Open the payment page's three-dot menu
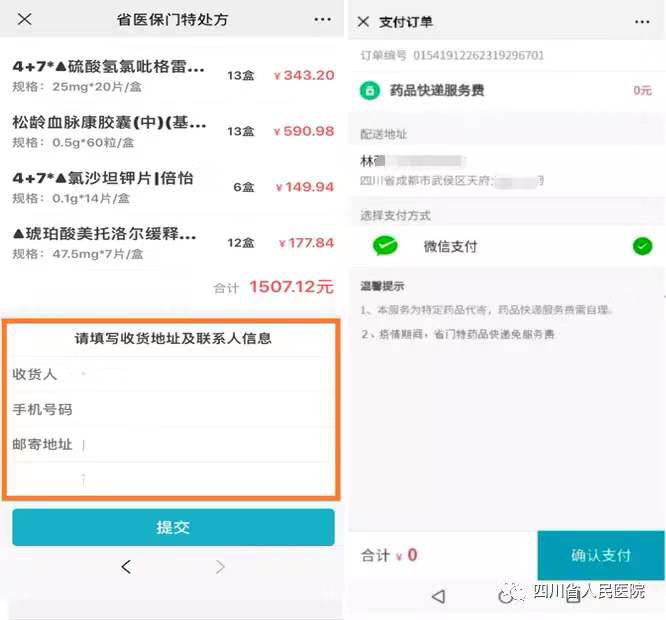 coord(642,22)
